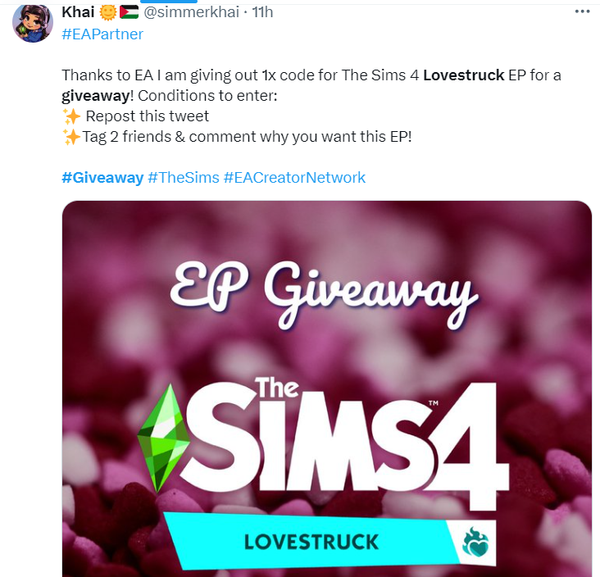600x577 pixels.
Task: Click sparkle emoji before Repost this tweet
Action: 72,116
